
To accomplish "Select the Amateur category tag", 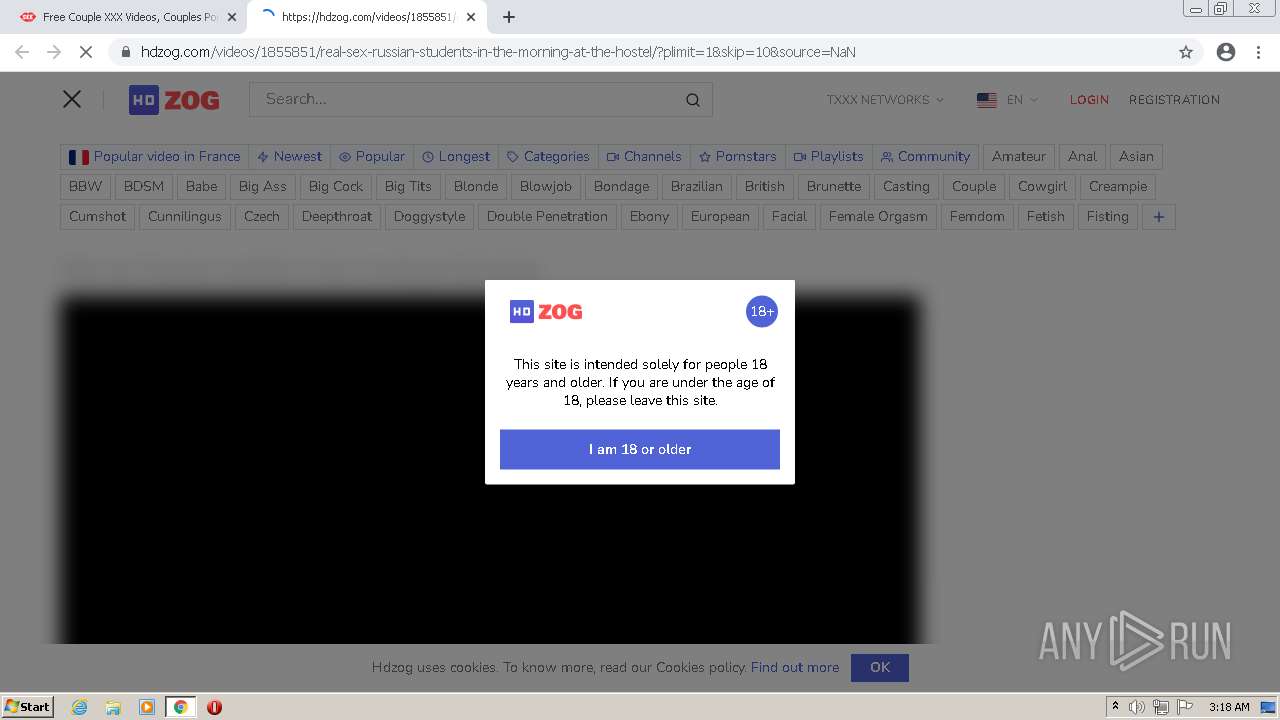I will 1019,157.
